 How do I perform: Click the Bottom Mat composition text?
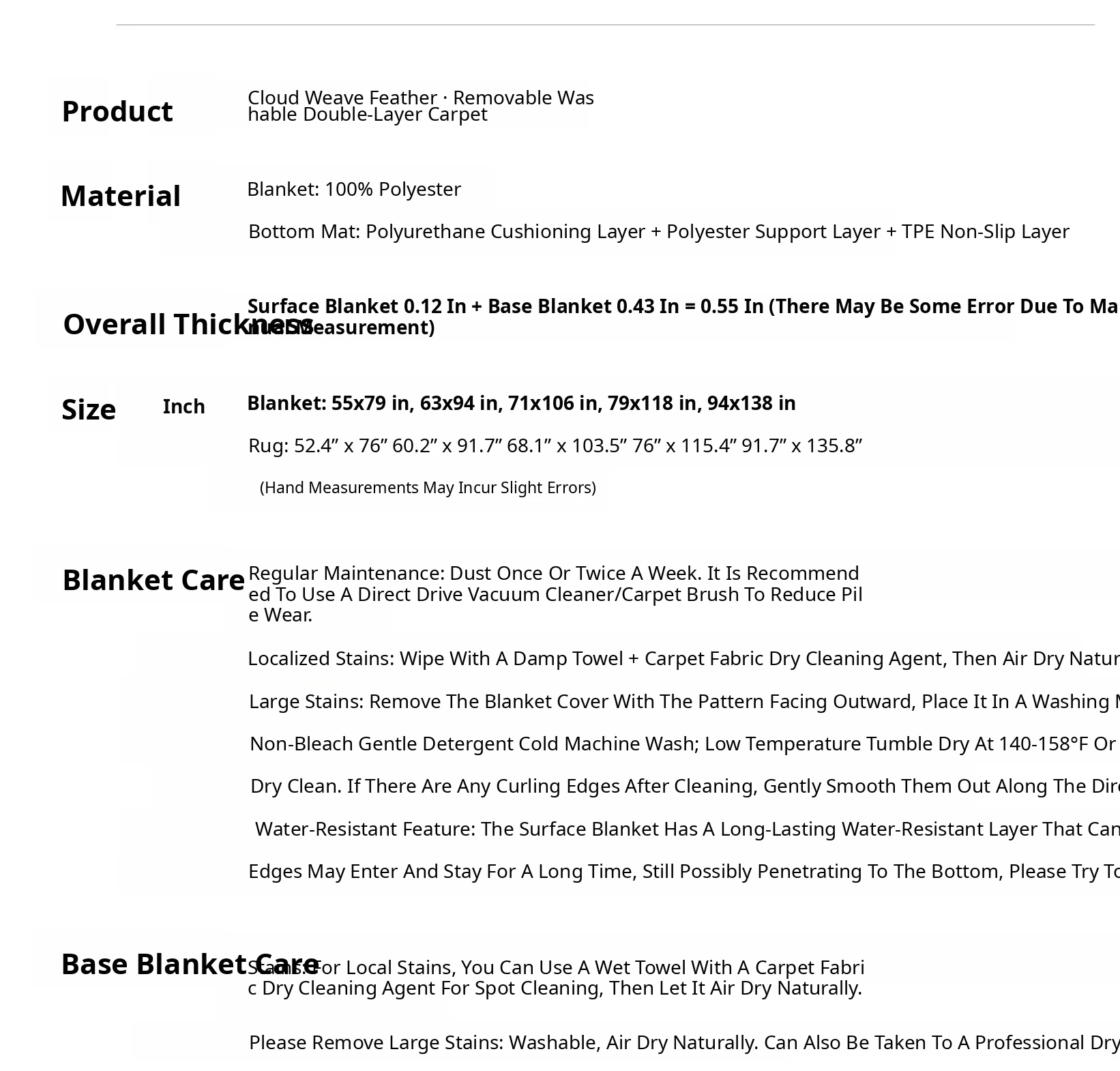(x=658, y=232)
